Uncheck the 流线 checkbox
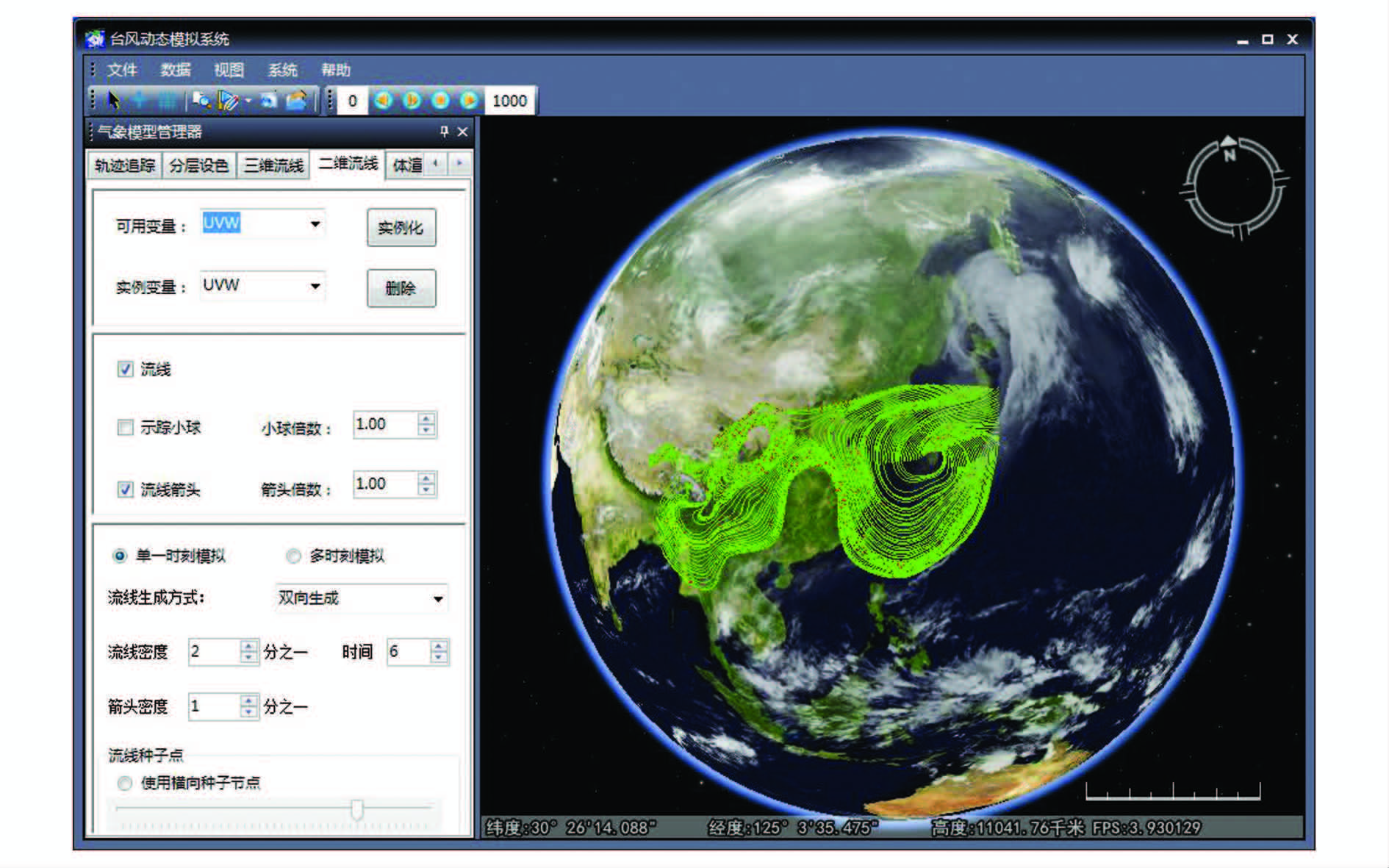1389x868 pixels. pyautogui.click(x=125, y=369)
